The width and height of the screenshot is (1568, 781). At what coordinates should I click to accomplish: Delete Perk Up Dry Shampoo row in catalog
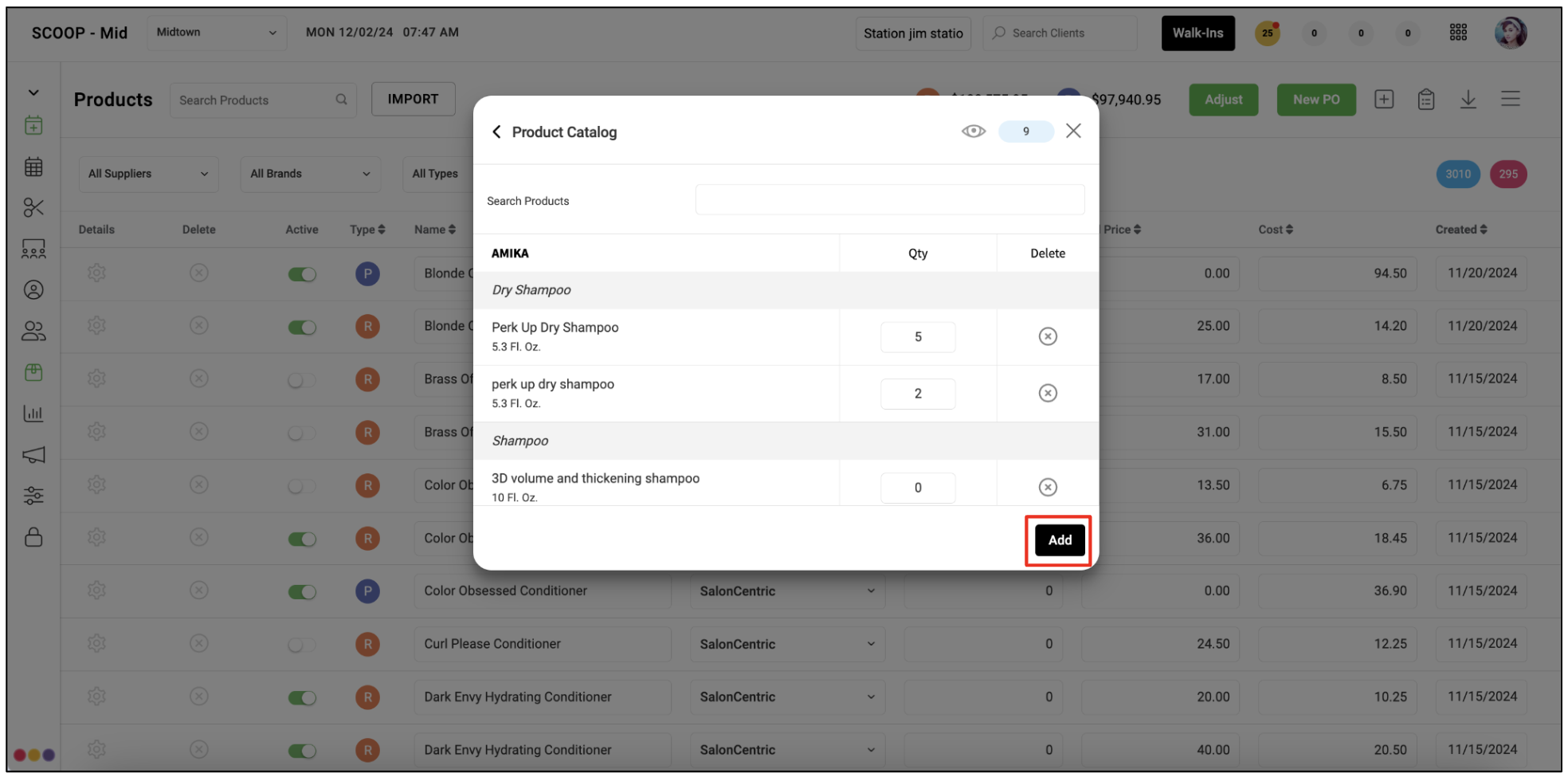point(1048,336)
